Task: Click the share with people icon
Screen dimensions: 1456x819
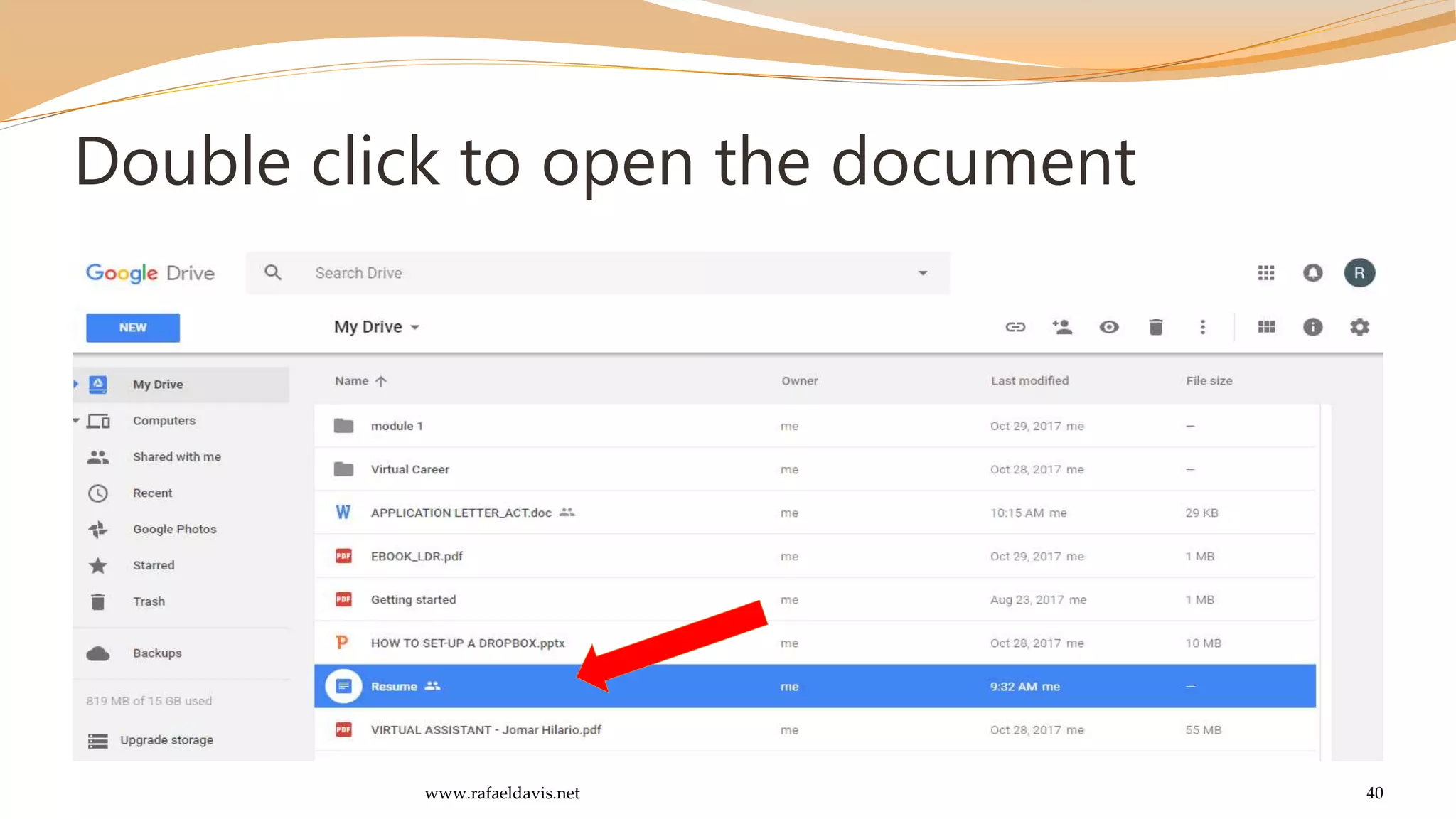Action: pyautogui.click(x=1062, y=327)
